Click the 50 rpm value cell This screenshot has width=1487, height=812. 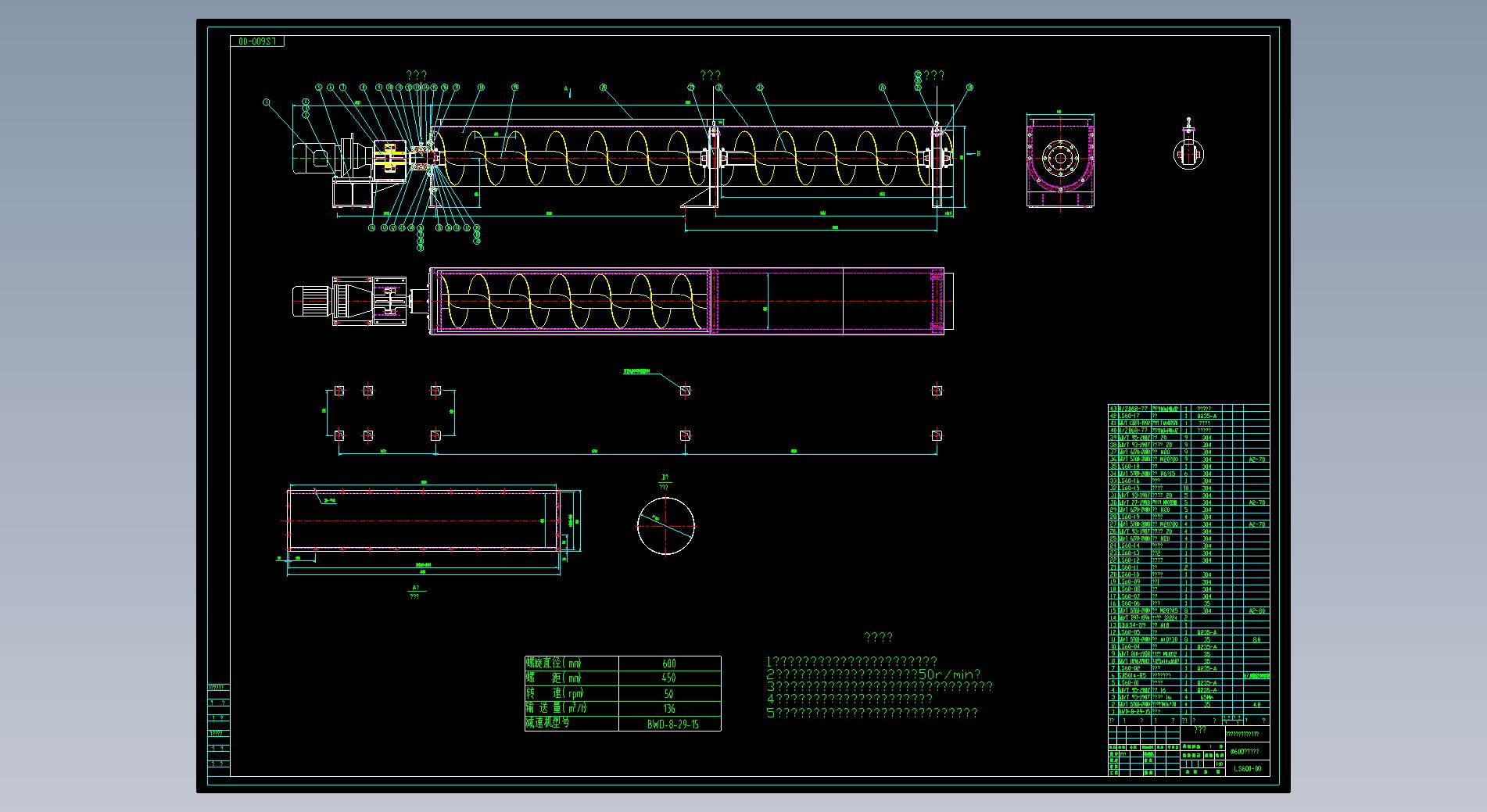coord(668,693)
